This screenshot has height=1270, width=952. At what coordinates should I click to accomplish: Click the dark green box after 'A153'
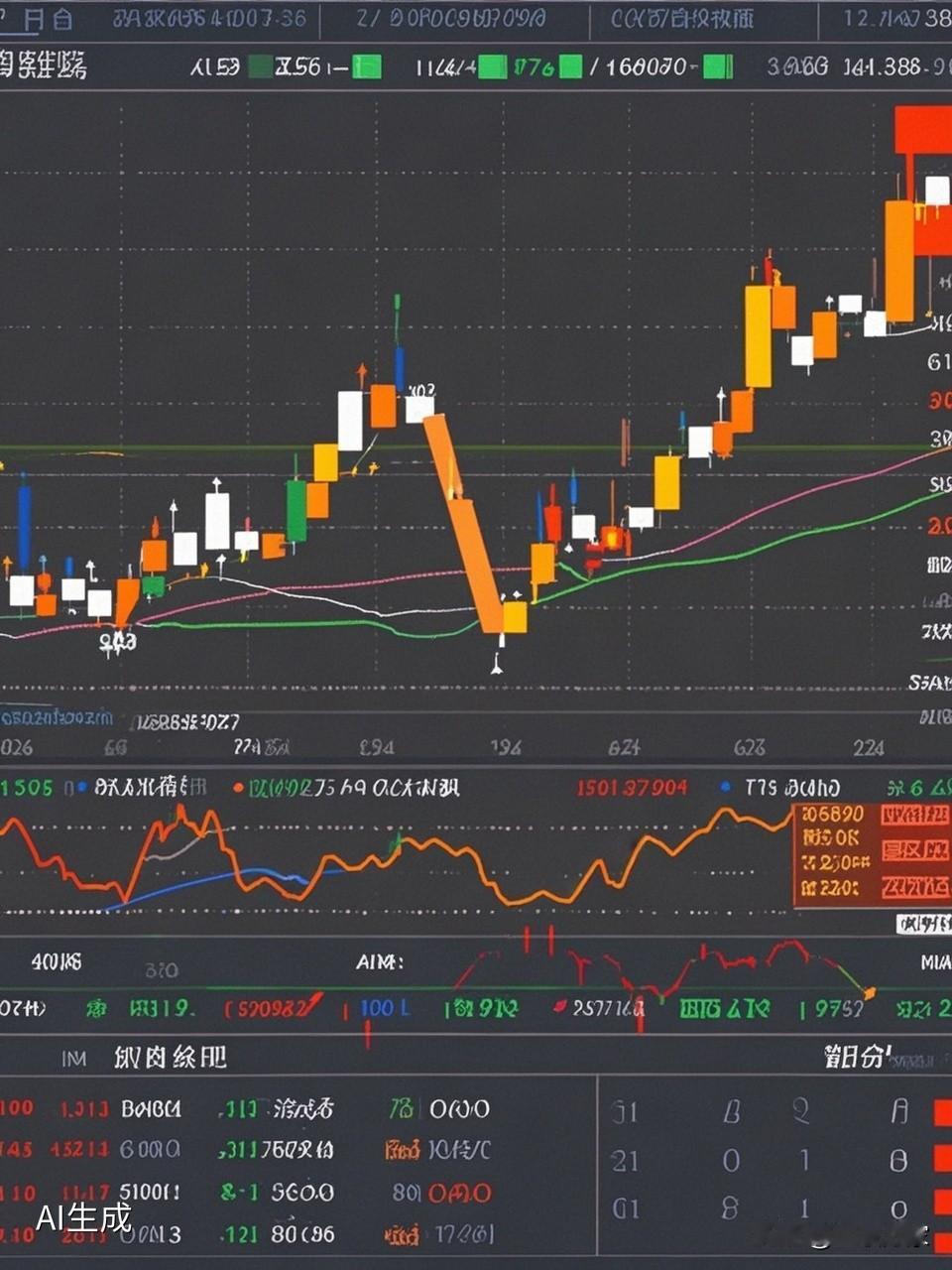pos(260,66)
